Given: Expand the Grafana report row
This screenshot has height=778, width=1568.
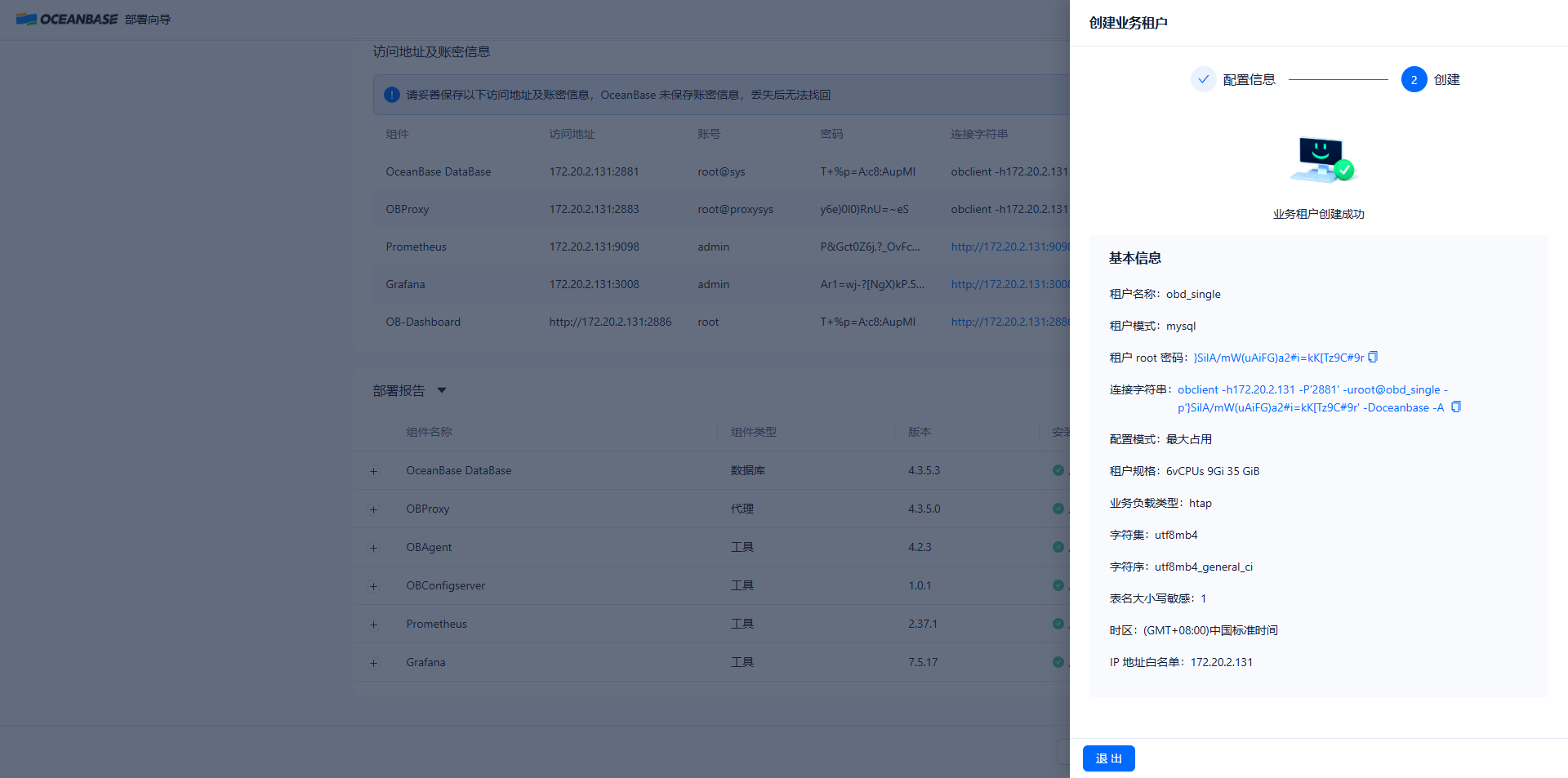Looking at the screenshot, I should 373,663.
